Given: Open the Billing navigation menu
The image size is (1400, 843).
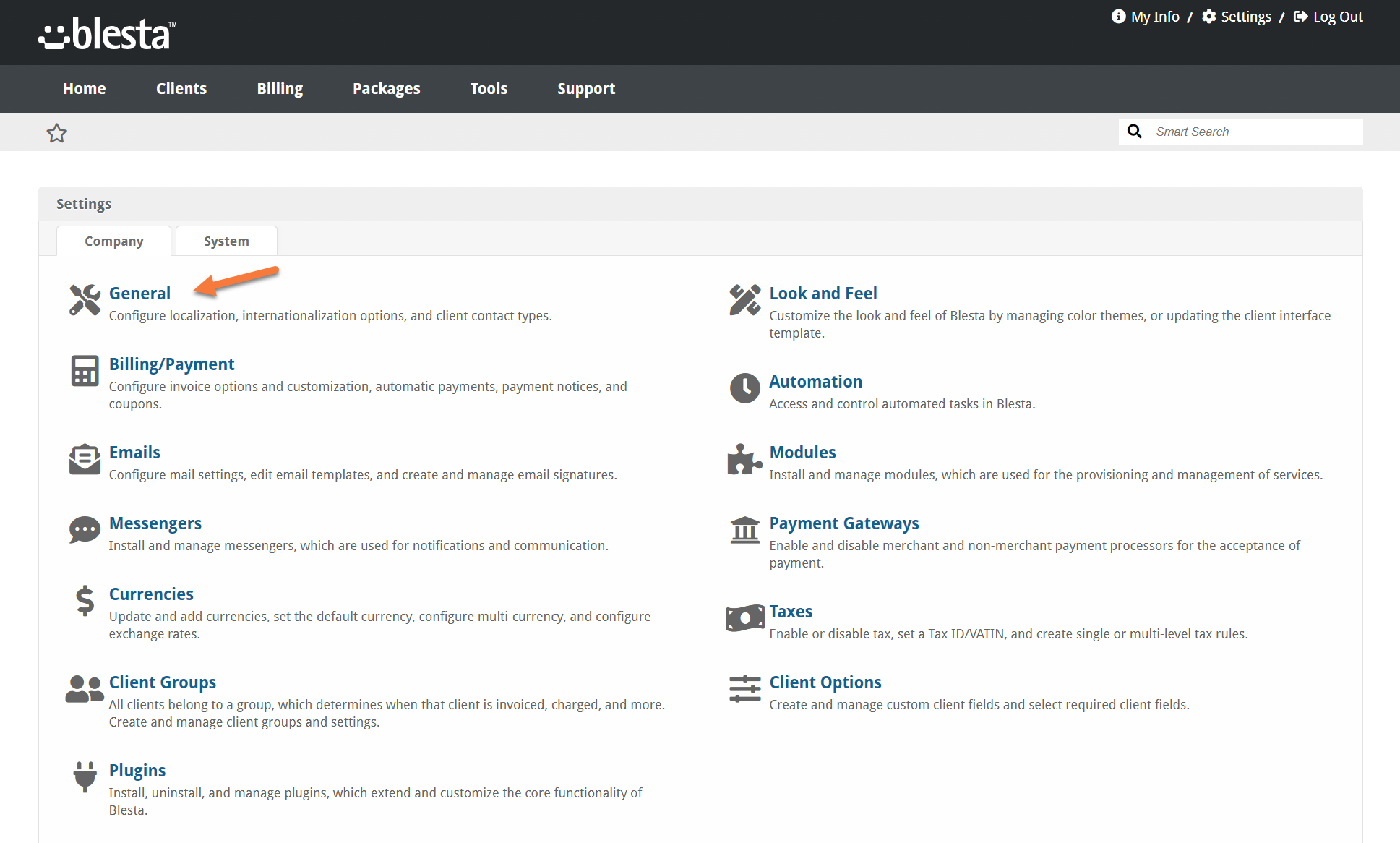Looking at the screenshot, I should coord(280,89).
